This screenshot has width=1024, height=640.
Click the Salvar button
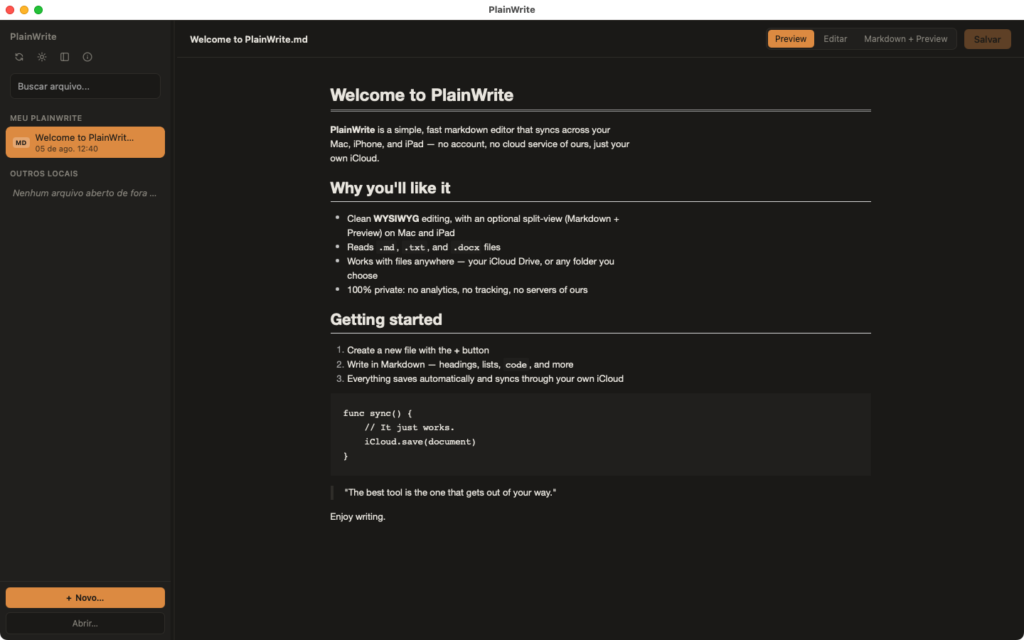click(987, 39)
